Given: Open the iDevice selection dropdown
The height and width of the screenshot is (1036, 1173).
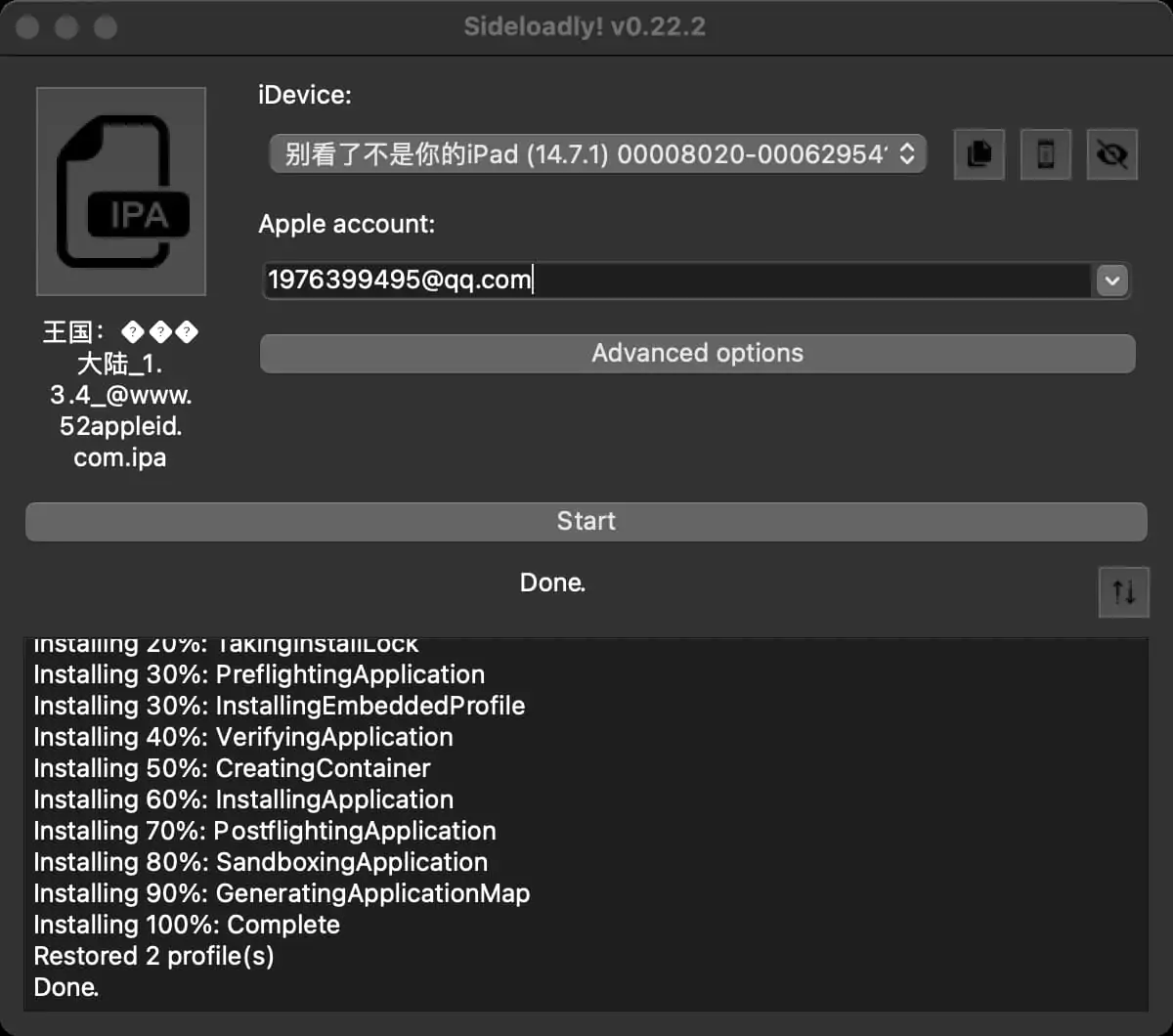Looking at the screenshot, I should point(596,153).
